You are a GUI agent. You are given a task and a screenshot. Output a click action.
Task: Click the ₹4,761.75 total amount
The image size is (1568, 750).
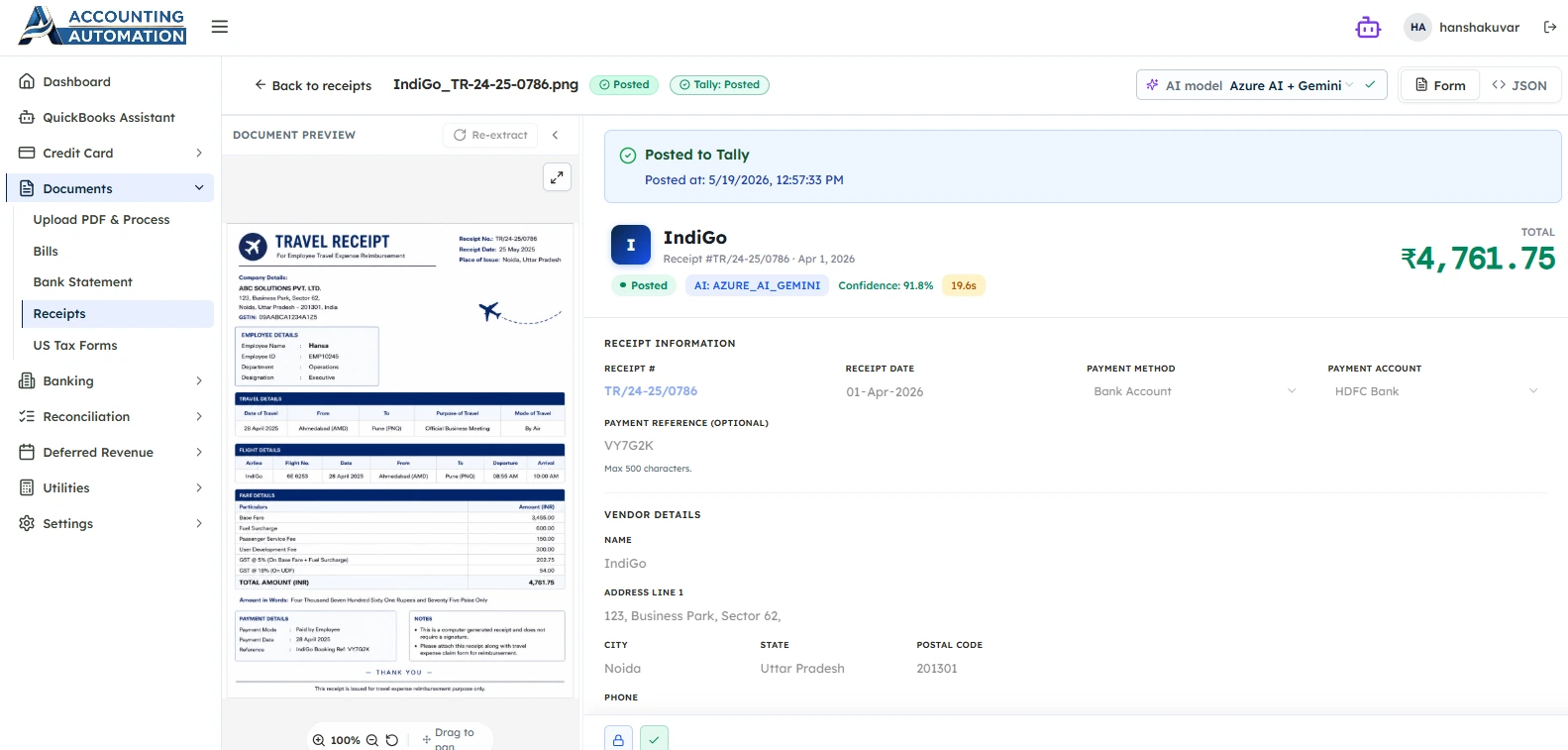pyautogui.click(x=1478, y=259)
